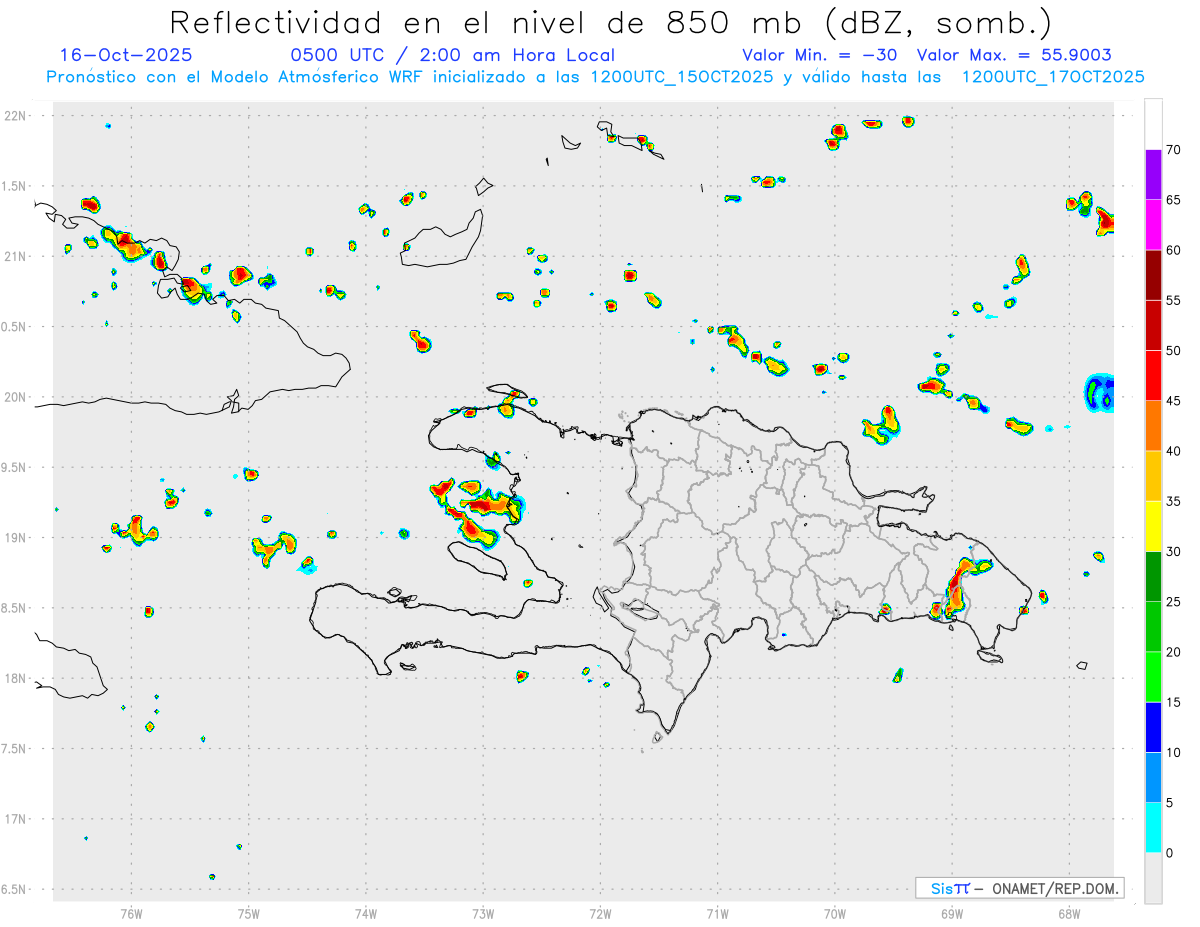
Task: Click the date '16-Oct-2025'
Action: coord(126,55)
